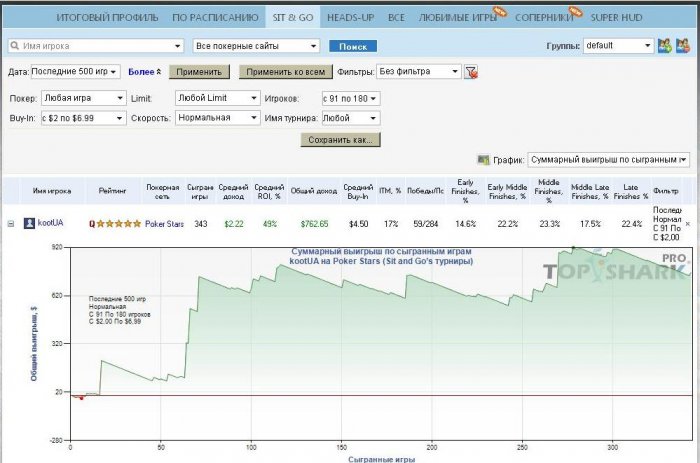Click the Poker Stars network link
The height and width of the screenshot is (463, 700).
pyautogui.click(x=164, y=224)
